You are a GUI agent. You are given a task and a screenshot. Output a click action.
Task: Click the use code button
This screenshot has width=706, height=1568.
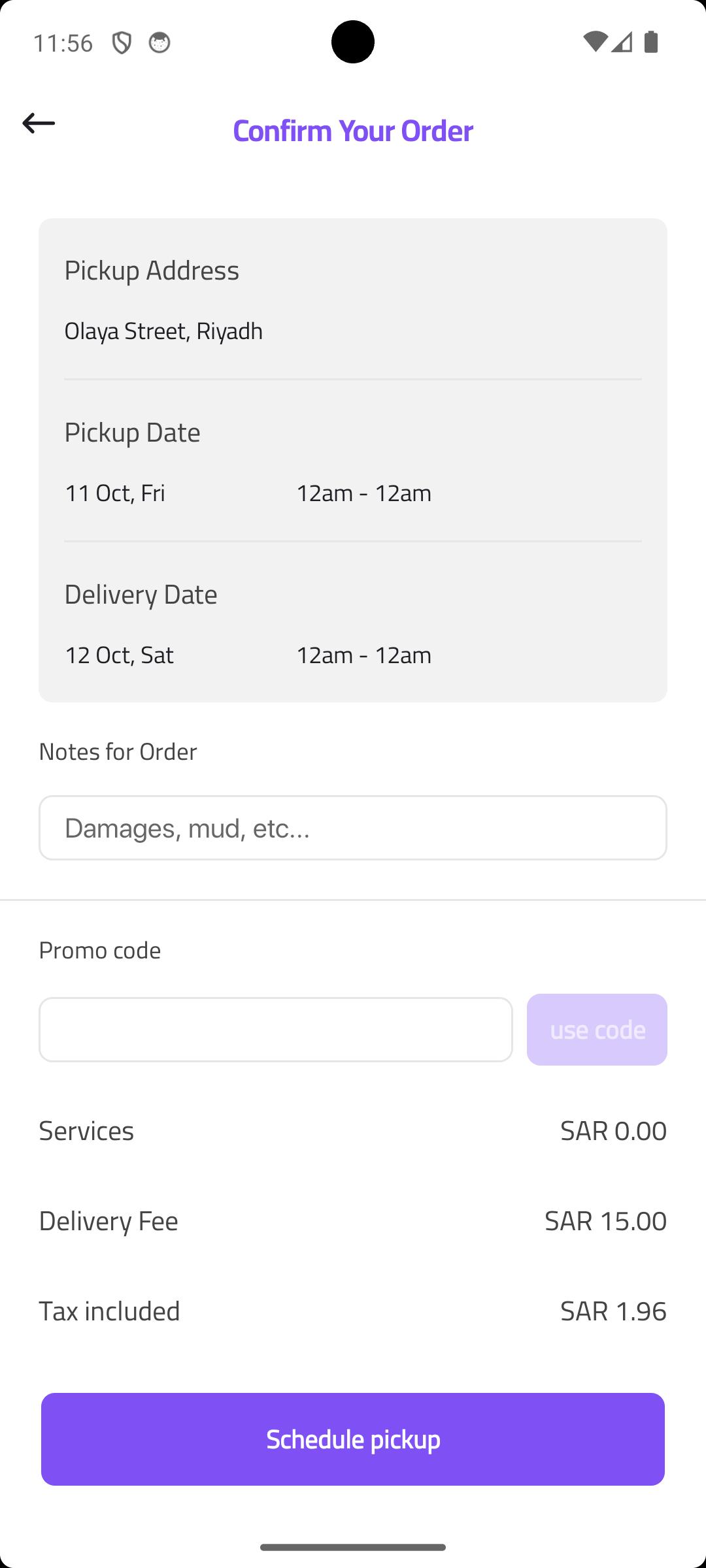(x=597, y=1030)
